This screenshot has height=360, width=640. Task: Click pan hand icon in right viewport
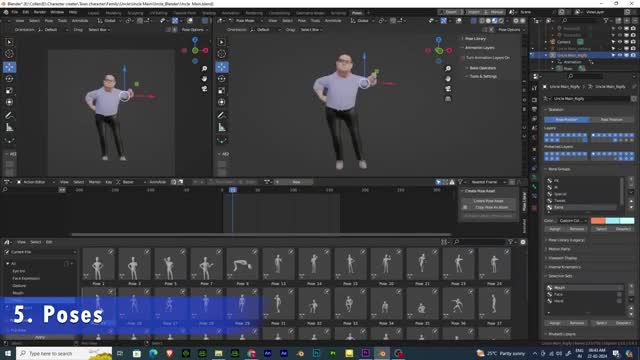pos(448,78)
